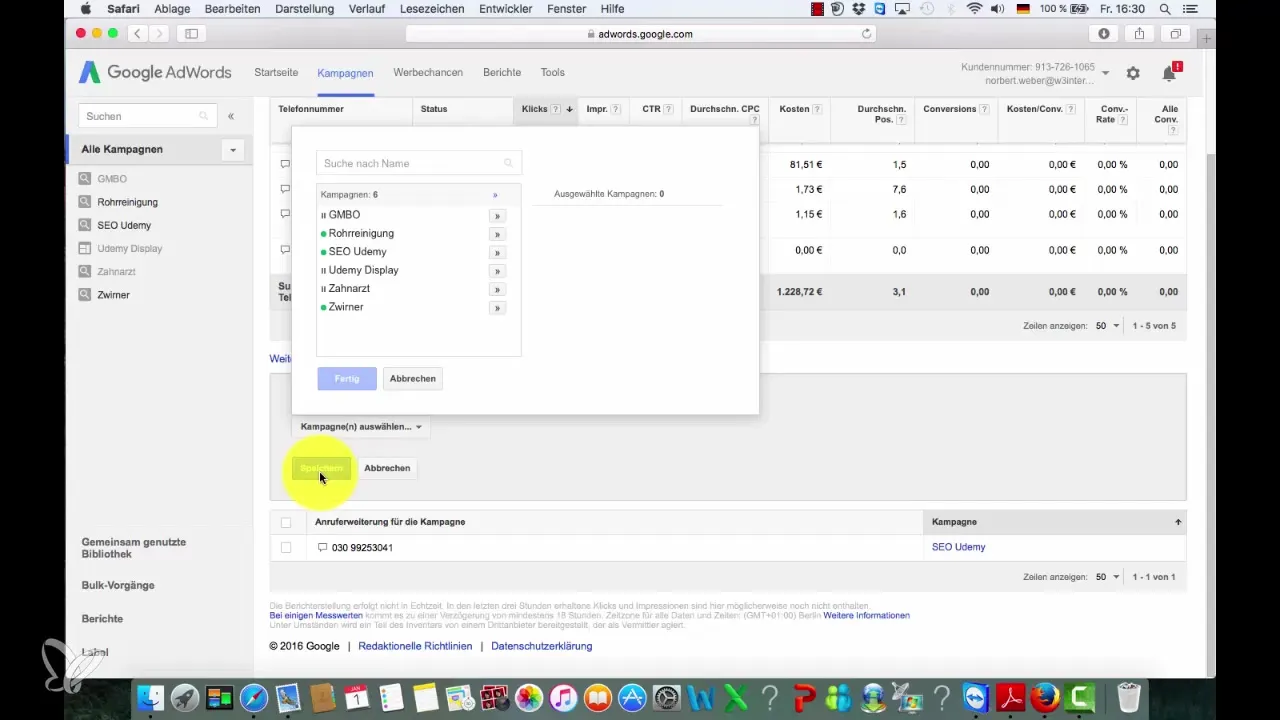Tick the select-all checkbox in Anruferweiterung header
The image size is (1280, 720).
click(286, 522)
